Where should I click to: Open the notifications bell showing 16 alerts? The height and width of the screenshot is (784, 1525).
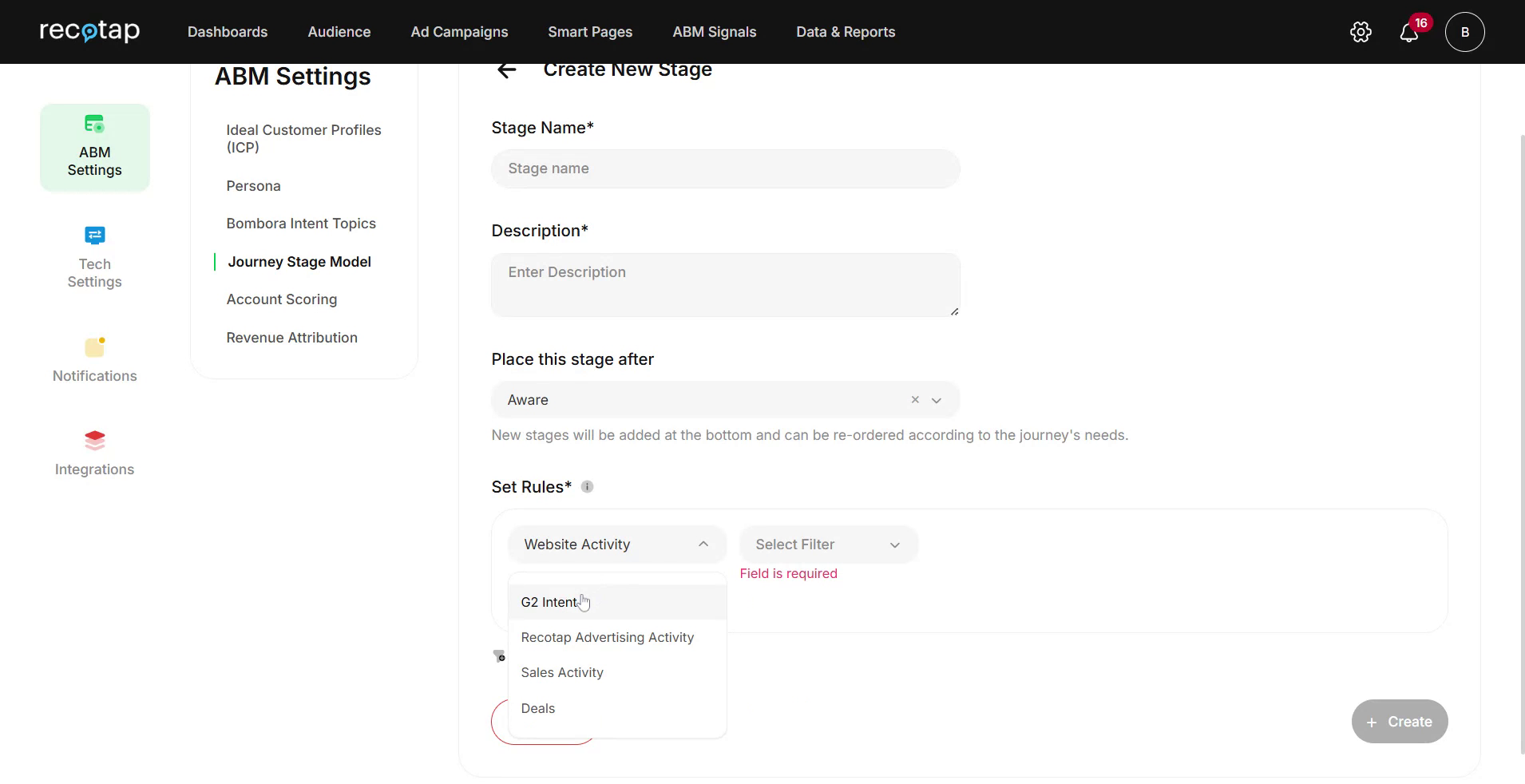click(1410, 34)
